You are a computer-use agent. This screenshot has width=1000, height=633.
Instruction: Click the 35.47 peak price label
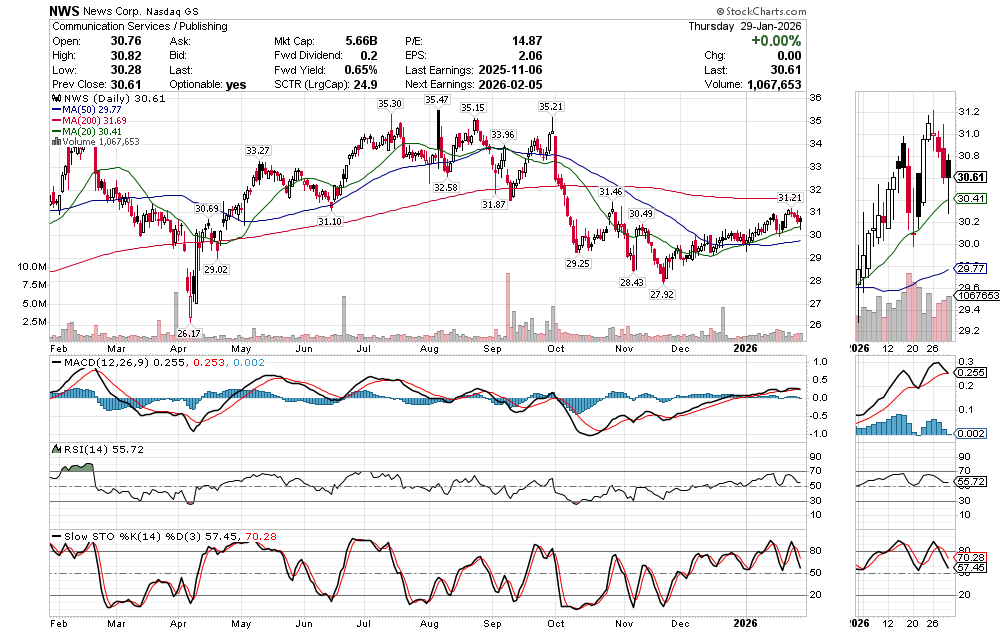click(436, 100)
